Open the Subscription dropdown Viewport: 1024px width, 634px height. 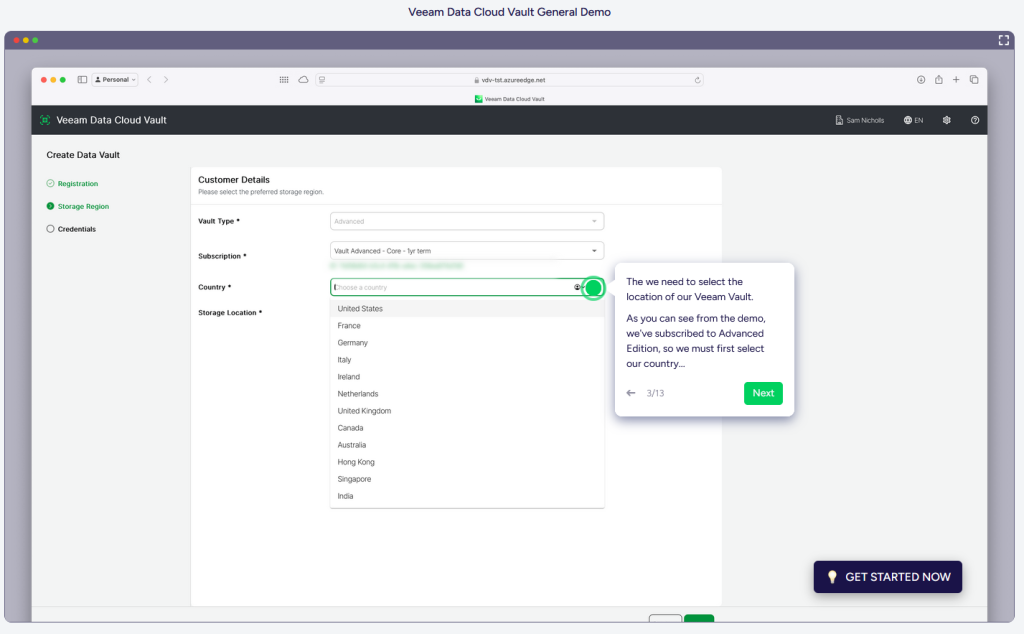point(467,251)
